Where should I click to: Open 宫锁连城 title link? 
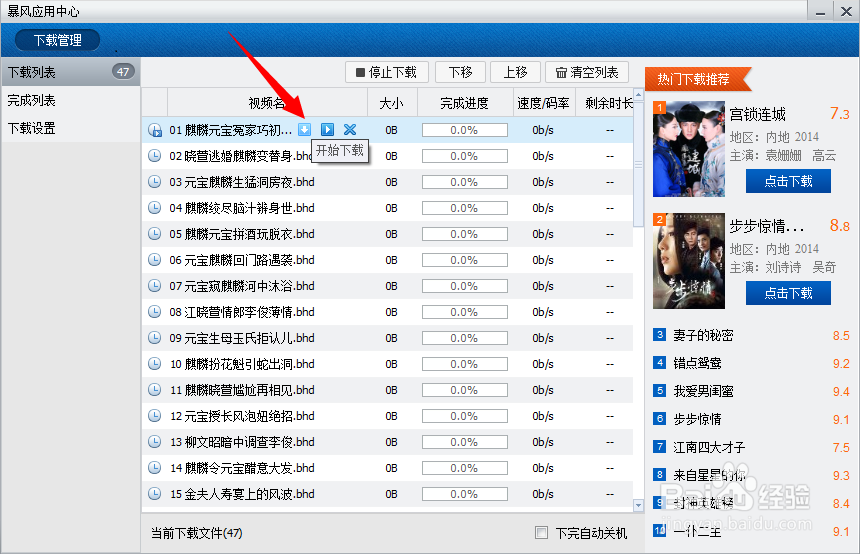coord(757,114)
